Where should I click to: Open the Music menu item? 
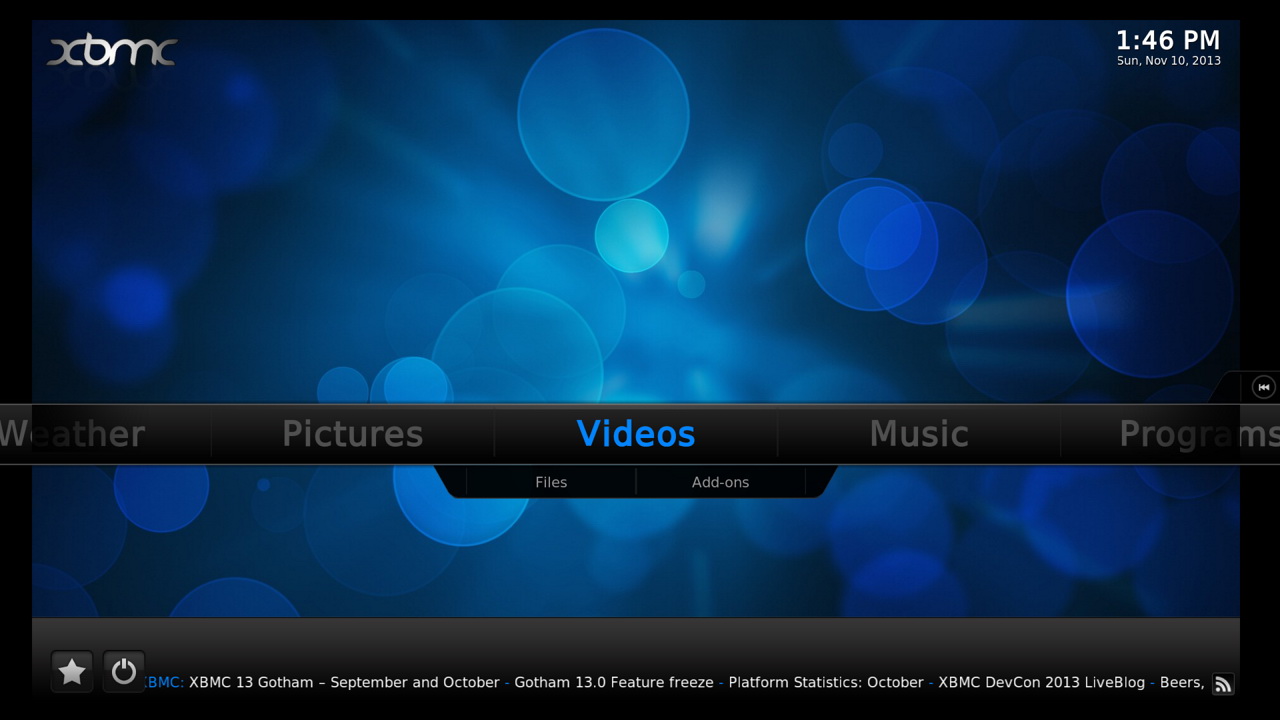pyautogui.click(x=919, y=434)
